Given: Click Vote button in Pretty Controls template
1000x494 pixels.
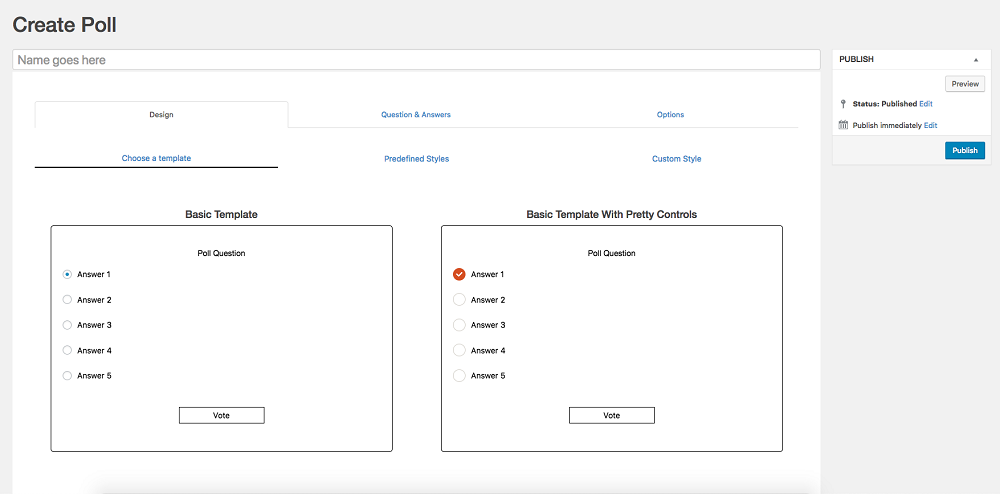Looking at the screenshot, I should click(x=612, y=416).
